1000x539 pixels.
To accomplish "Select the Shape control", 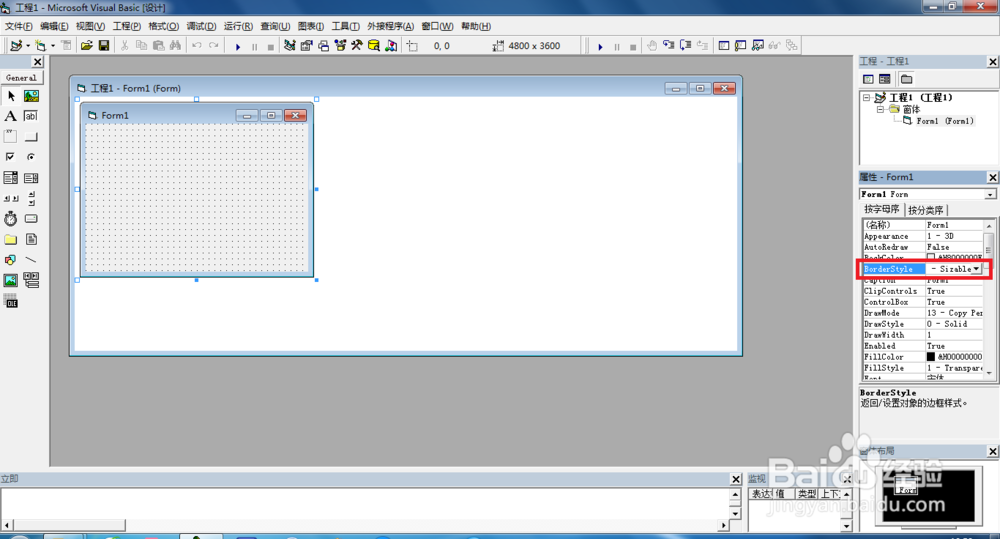I will point(11,260).
